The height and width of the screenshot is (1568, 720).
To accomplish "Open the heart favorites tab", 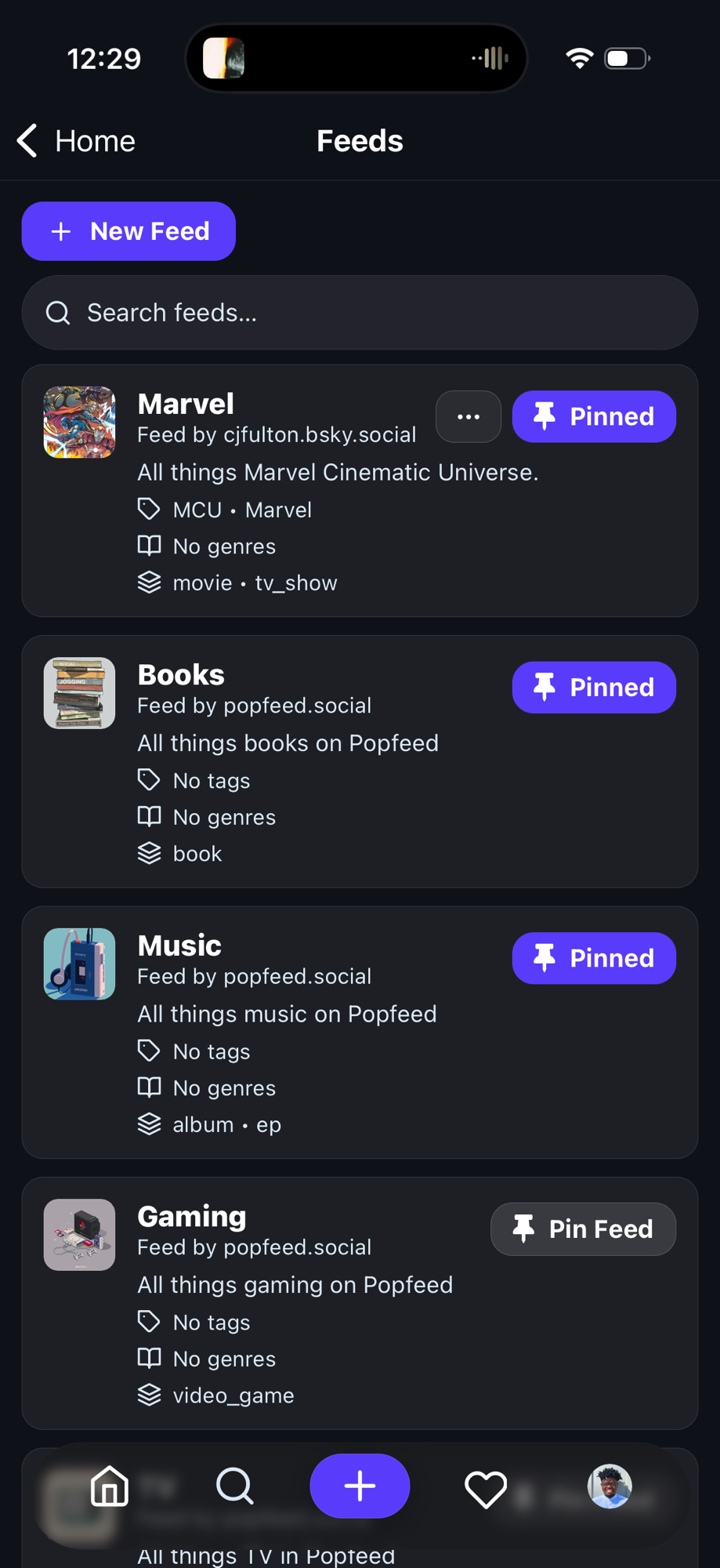I will (486, 1487).
